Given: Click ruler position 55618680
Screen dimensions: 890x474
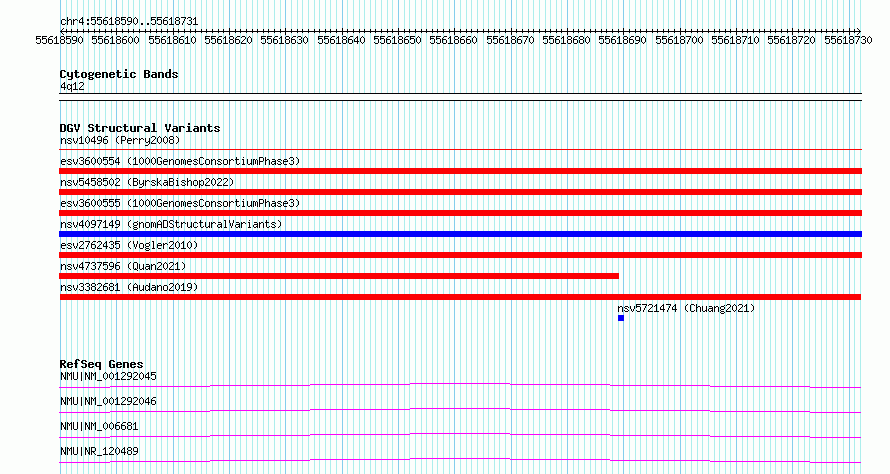Looking at the screenshot, I should coord(566,40).
